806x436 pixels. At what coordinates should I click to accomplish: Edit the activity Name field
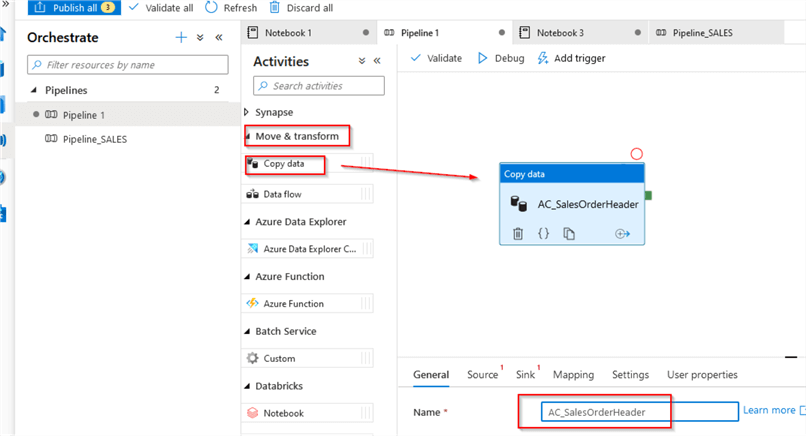pyautogui.click(x=639, y=412)
